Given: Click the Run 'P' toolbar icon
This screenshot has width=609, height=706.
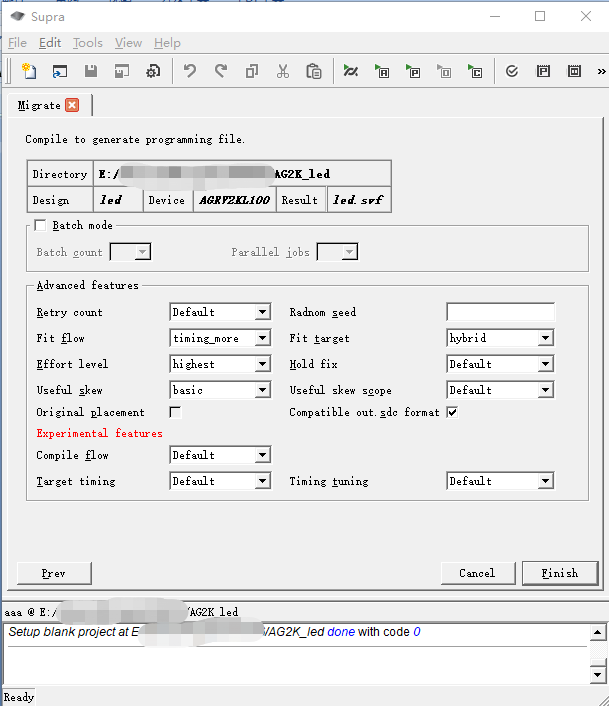Looking at the screenshot, I should point(413,71).
